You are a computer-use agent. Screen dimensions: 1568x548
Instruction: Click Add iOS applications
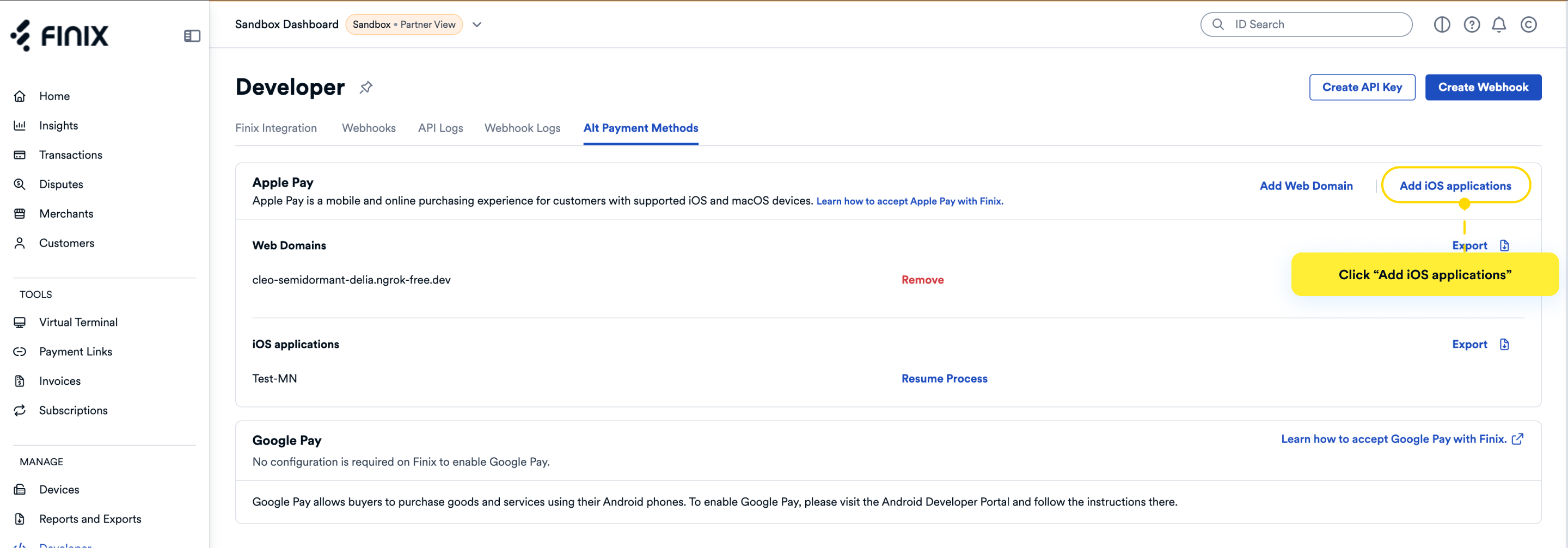coord(1455,186)
